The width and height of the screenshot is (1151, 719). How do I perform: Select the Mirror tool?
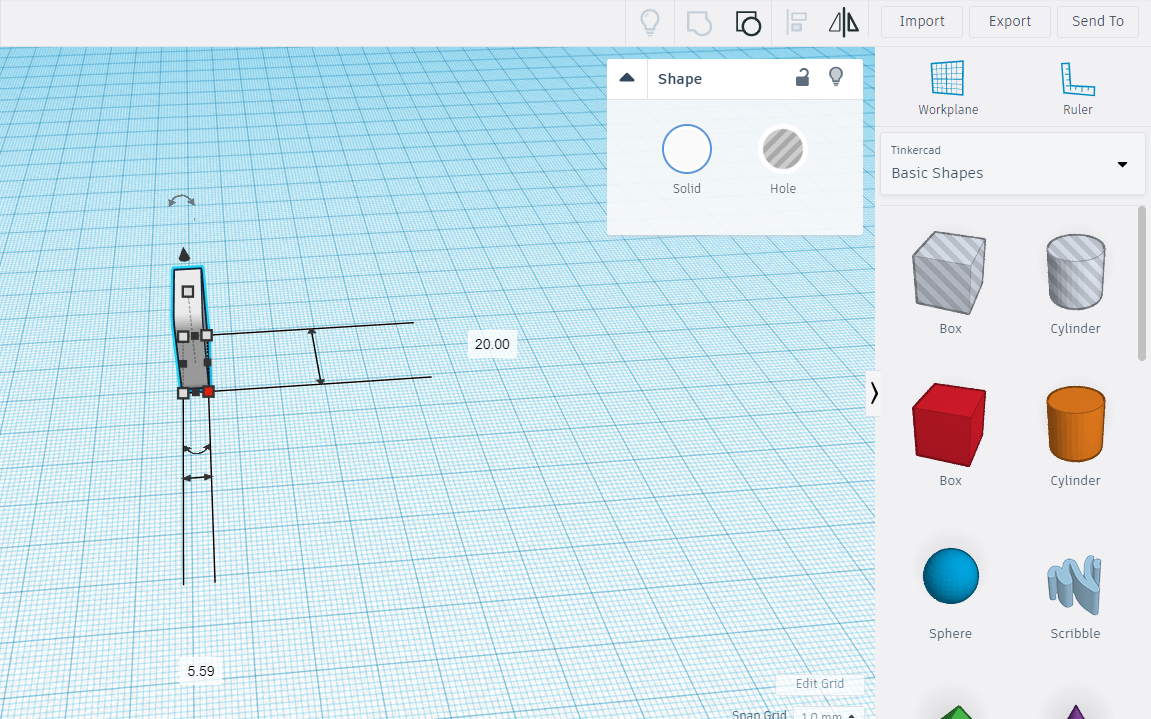(843, 23)
